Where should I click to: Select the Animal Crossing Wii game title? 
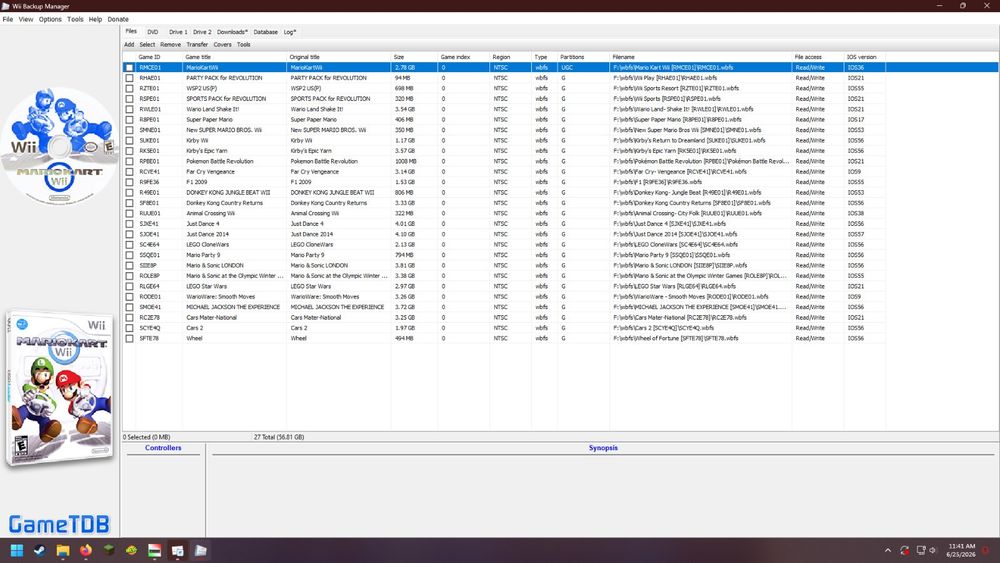pyautogui.click(x=210, y=214)
